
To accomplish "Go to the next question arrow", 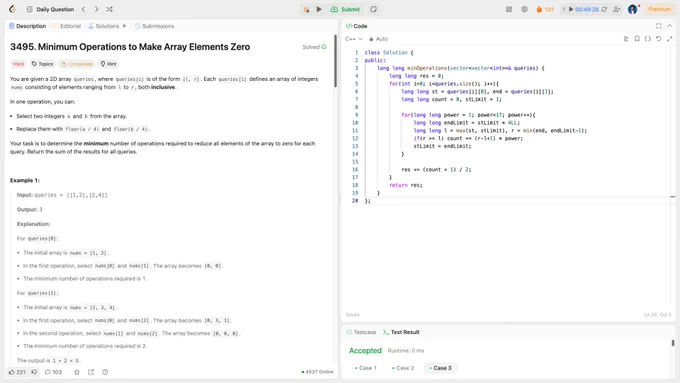I will click(x=96, y=9).
